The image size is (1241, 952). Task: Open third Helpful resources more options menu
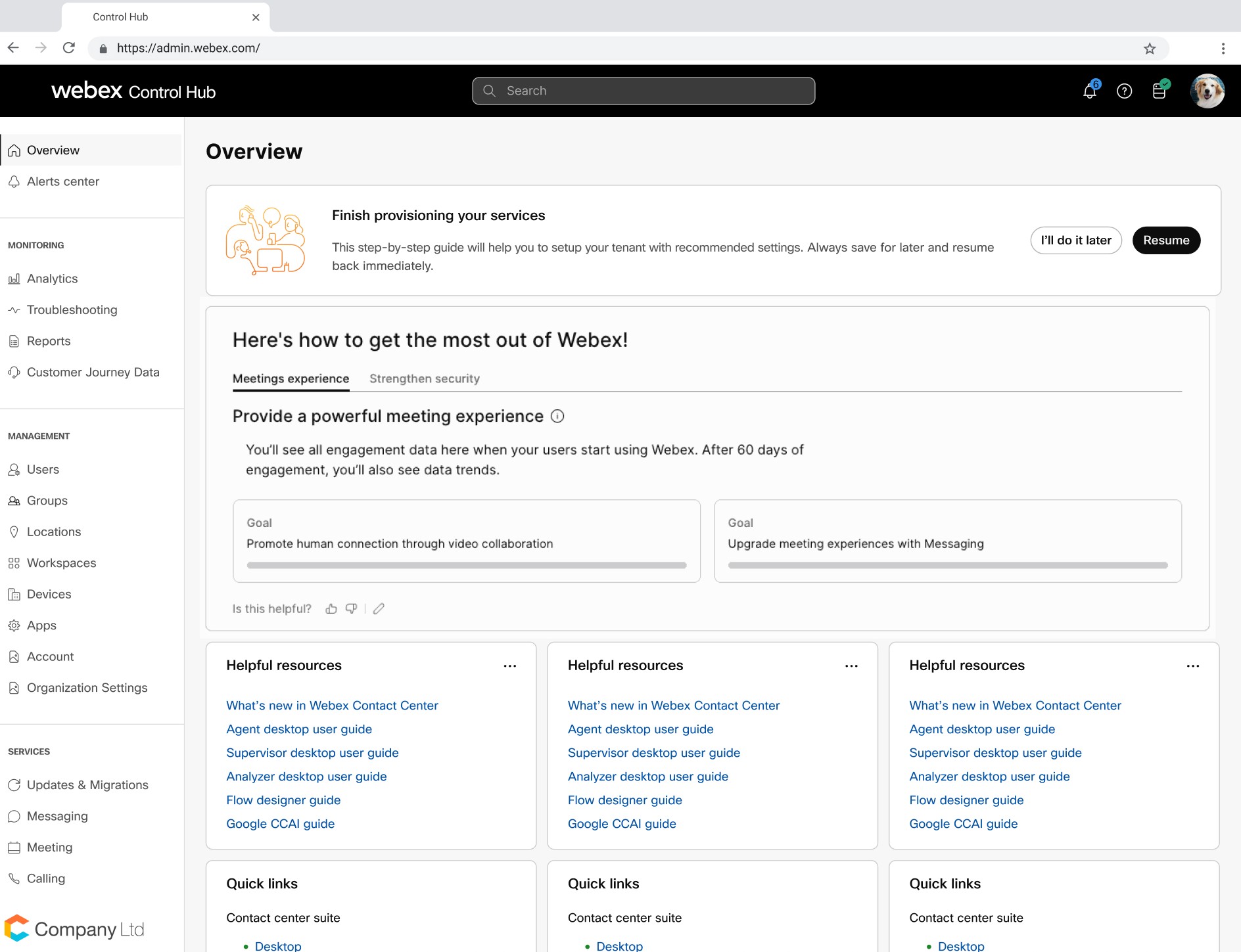pyautogui.click(x=1193, y=666)
